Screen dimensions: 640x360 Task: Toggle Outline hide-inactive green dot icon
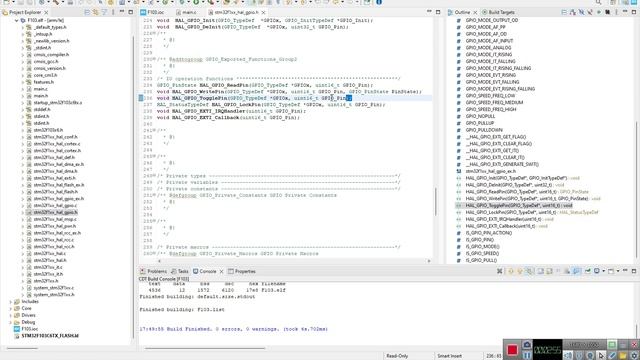tap(599, 12)
